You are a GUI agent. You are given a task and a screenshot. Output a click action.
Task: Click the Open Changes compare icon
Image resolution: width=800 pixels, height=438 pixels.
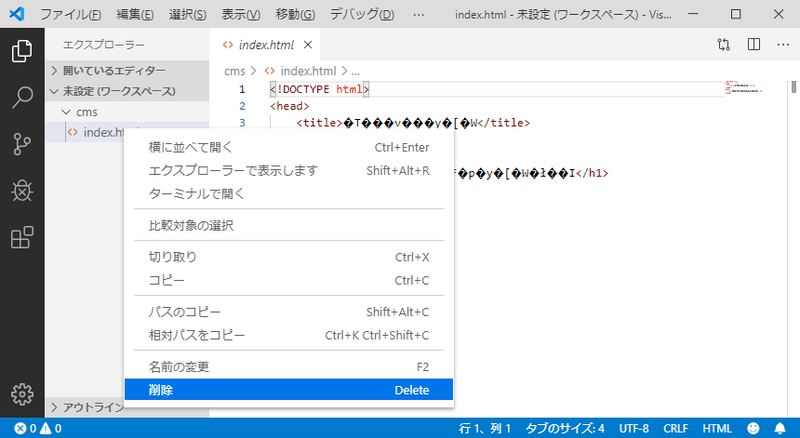(x=723, y=45)
